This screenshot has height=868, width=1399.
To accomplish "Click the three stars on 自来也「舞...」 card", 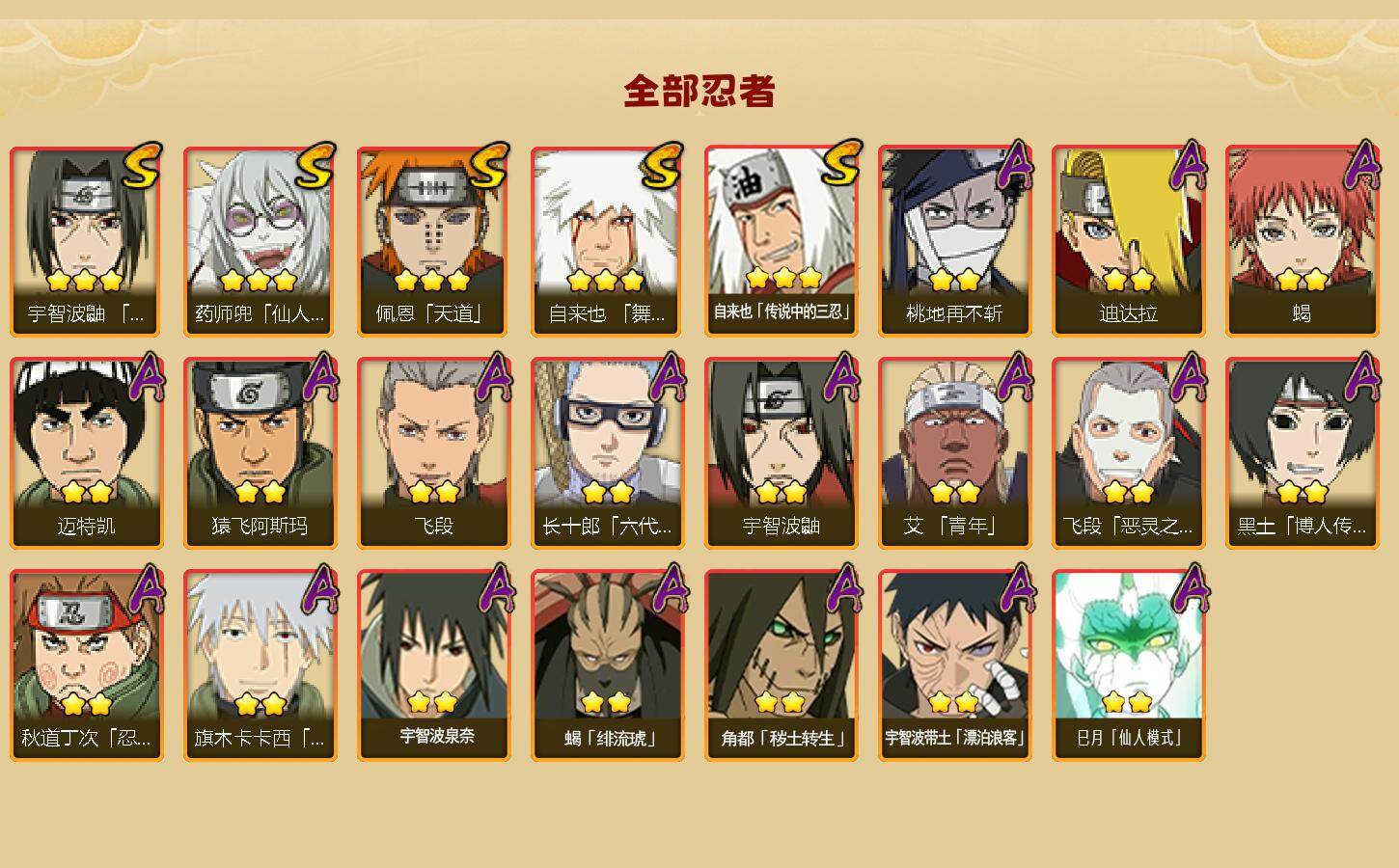I will coord(606,281).
